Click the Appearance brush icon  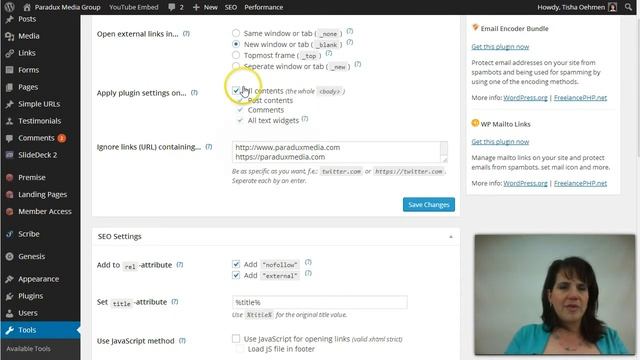[x=9, y=279]
